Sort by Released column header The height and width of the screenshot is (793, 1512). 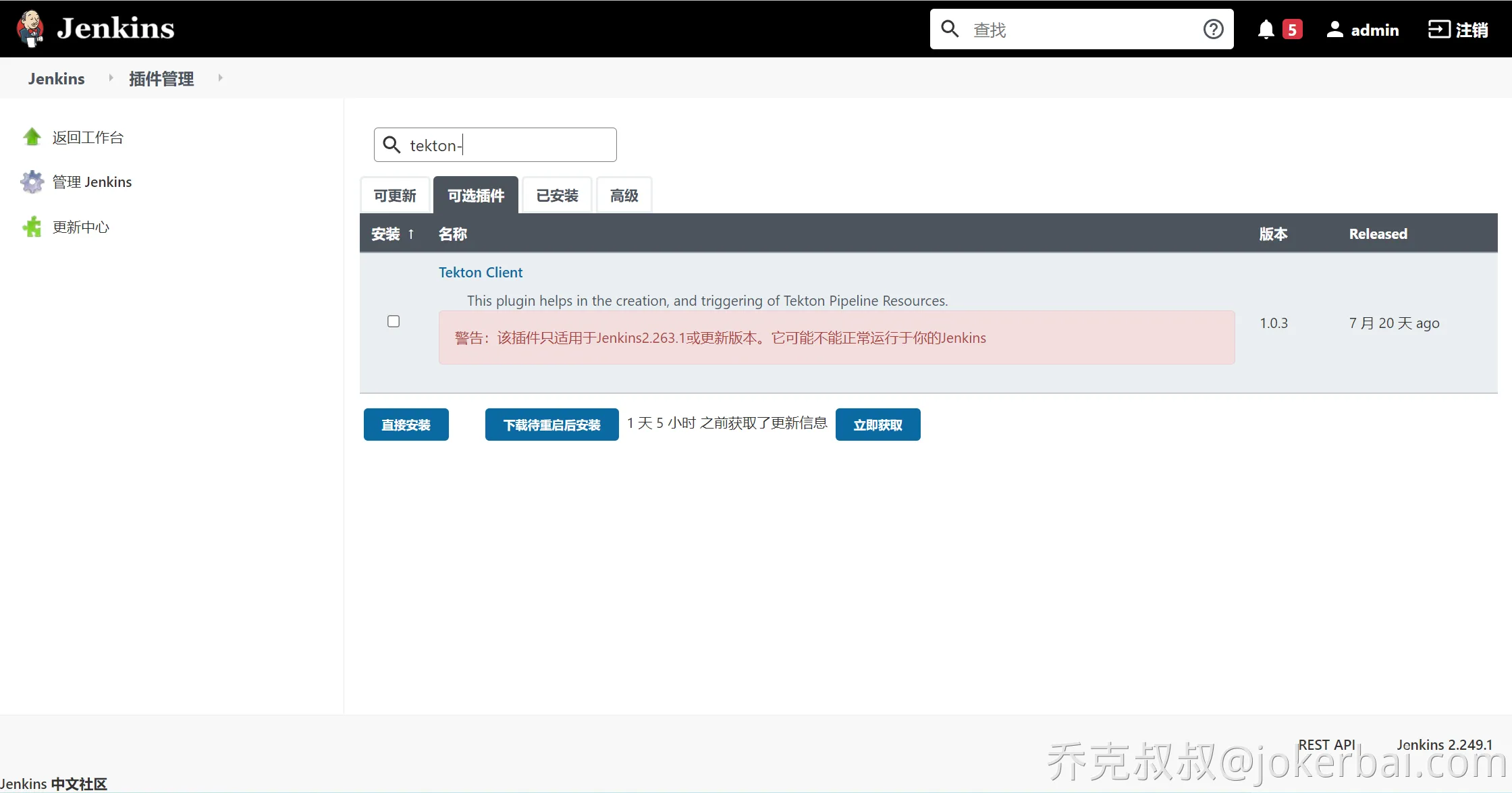[1378, 234]
